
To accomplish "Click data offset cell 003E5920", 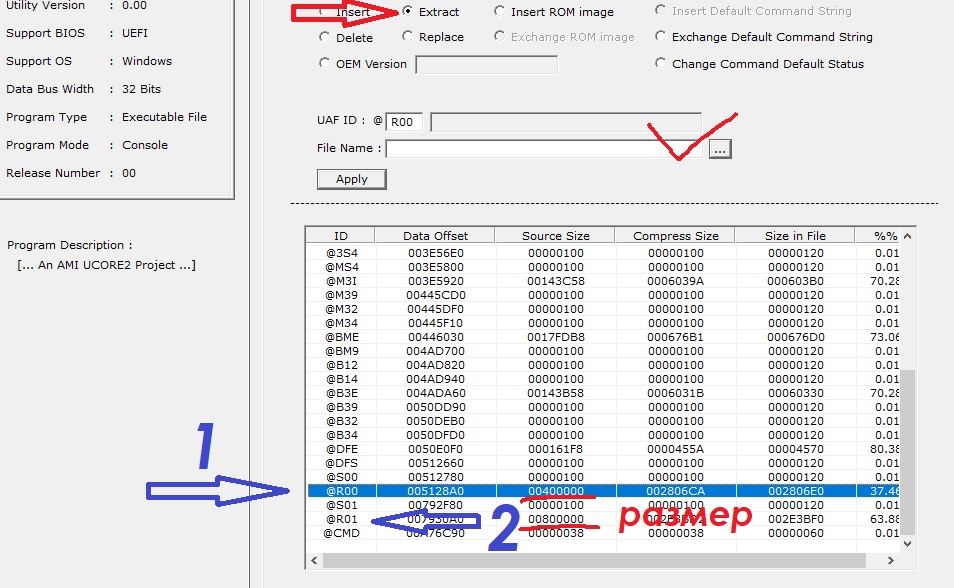I will [436, 281].
